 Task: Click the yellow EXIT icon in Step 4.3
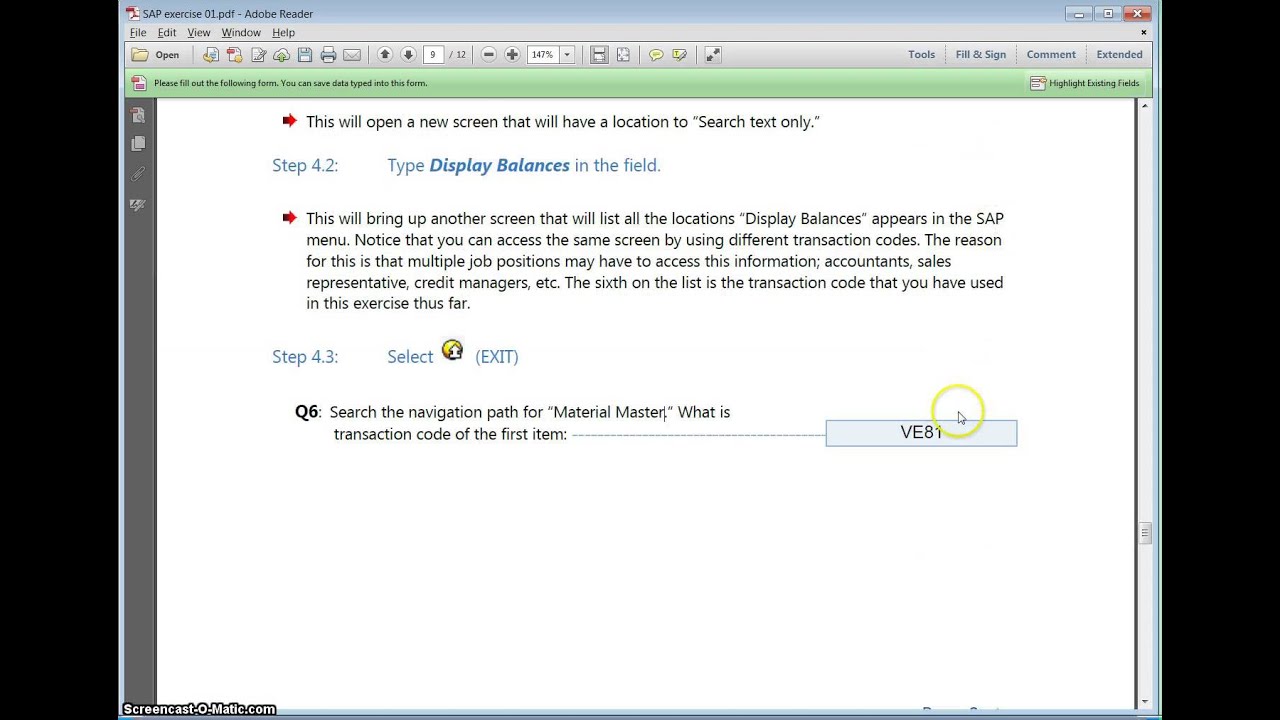click(x=453, y=350)
